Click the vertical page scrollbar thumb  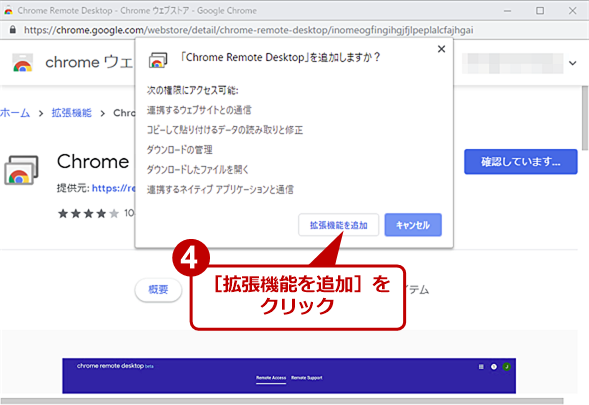(585, 118)
